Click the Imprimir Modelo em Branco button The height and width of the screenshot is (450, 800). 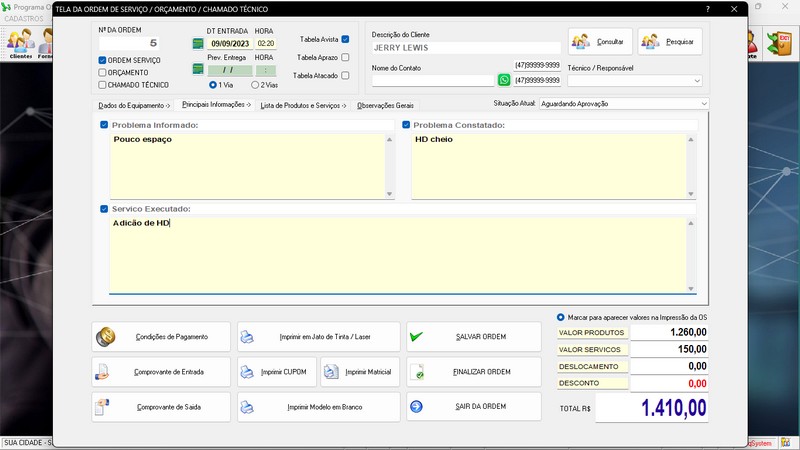point(318,407)
